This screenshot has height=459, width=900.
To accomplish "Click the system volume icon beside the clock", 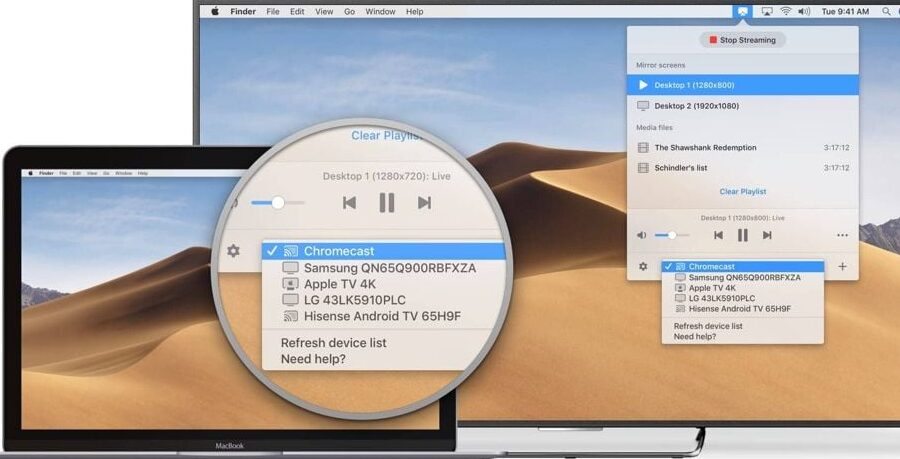I will [804, 11].
